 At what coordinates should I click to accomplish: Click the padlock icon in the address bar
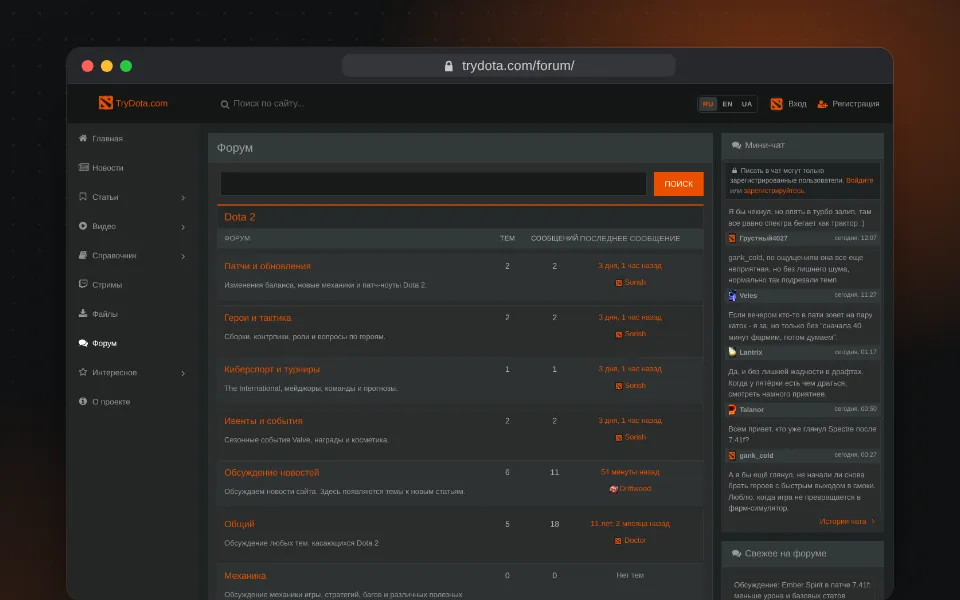[449, 66]
